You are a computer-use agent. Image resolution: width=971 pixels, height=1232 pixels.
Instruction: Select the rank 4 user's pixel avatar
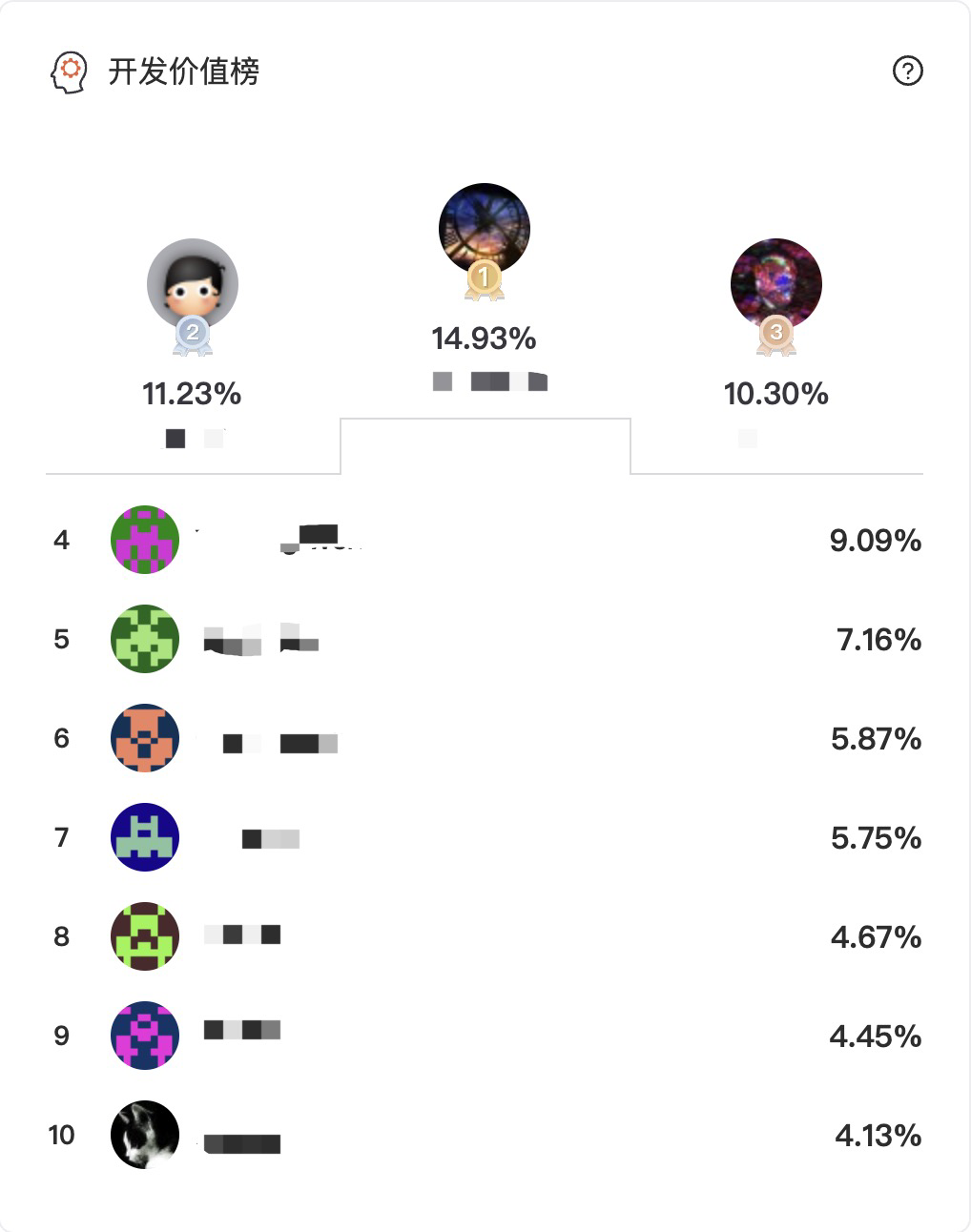145,540
